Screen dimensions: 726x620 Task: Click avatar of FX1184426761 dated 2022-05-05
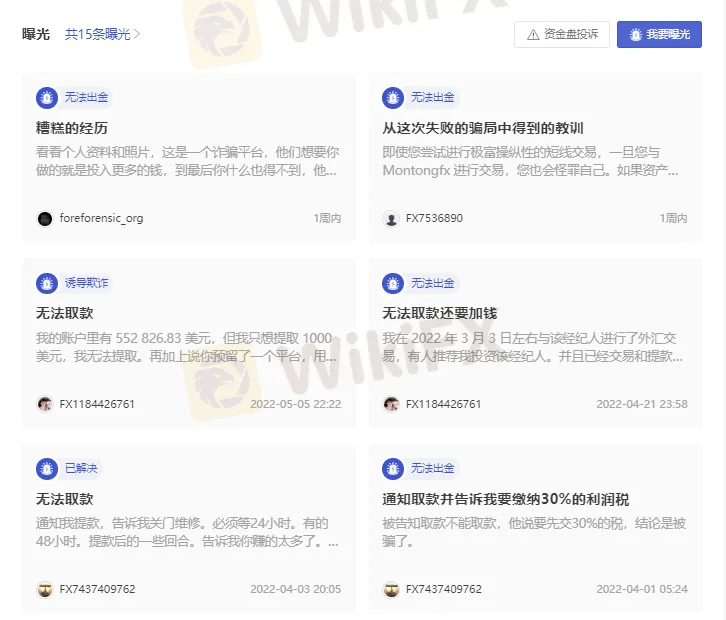click(45, 404)
